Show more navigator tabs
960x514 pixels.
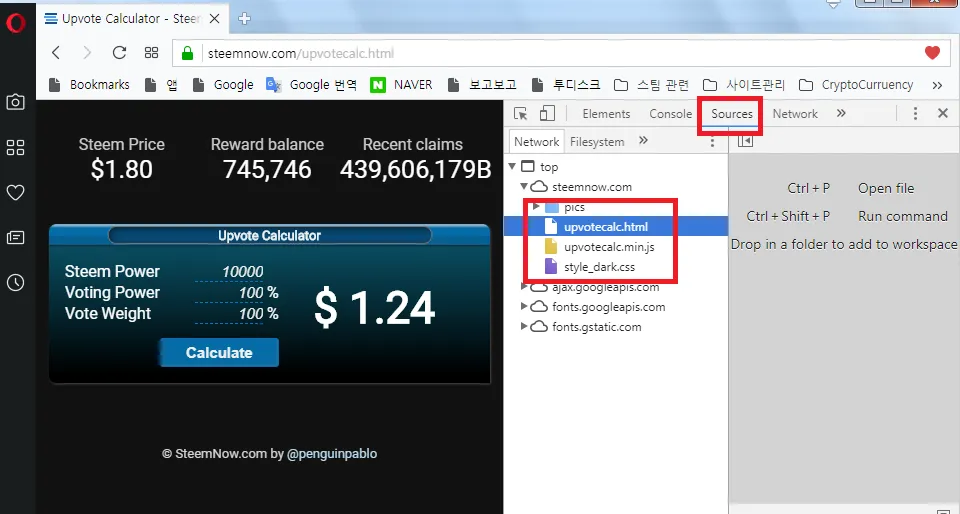643,141
